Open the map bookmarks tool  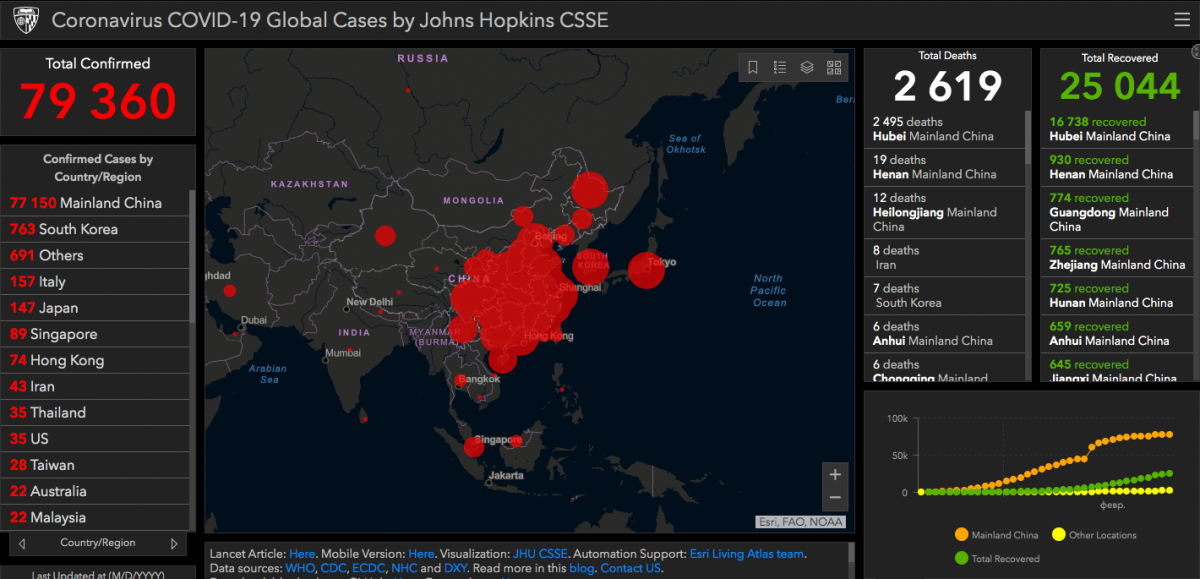point(753,67)
